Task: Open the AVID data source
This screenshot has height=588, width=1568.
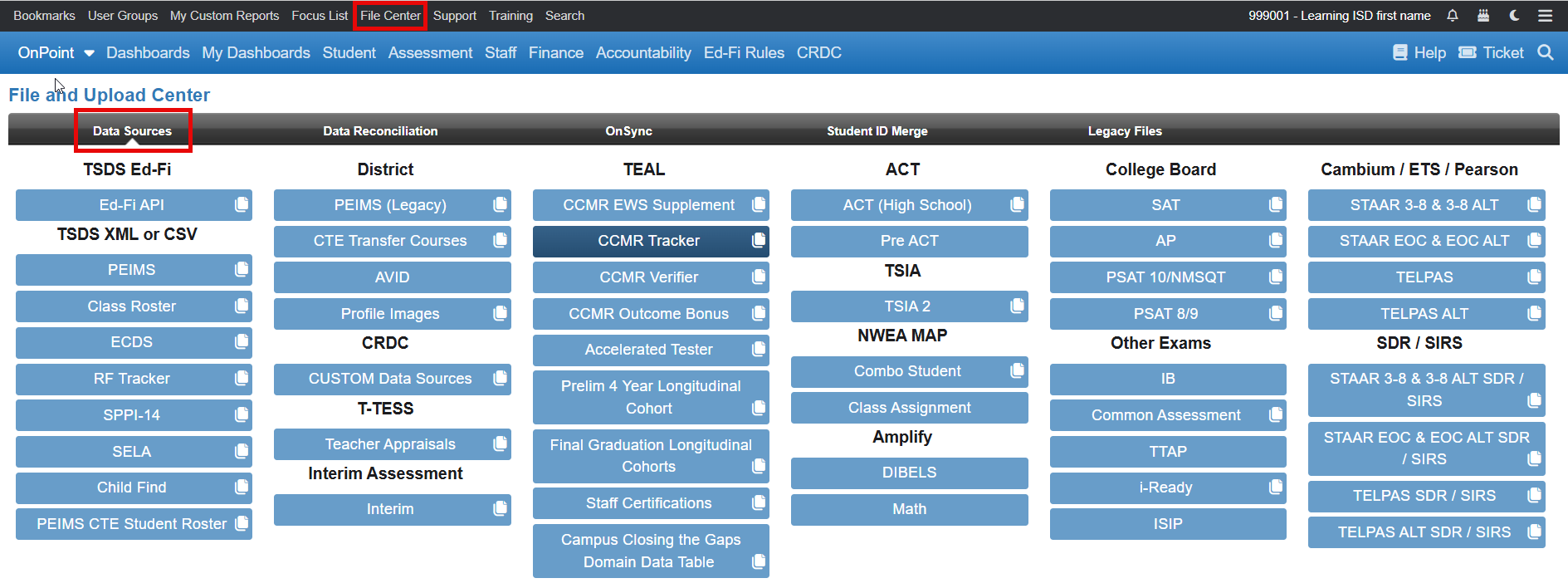Action: pos(392,277)
